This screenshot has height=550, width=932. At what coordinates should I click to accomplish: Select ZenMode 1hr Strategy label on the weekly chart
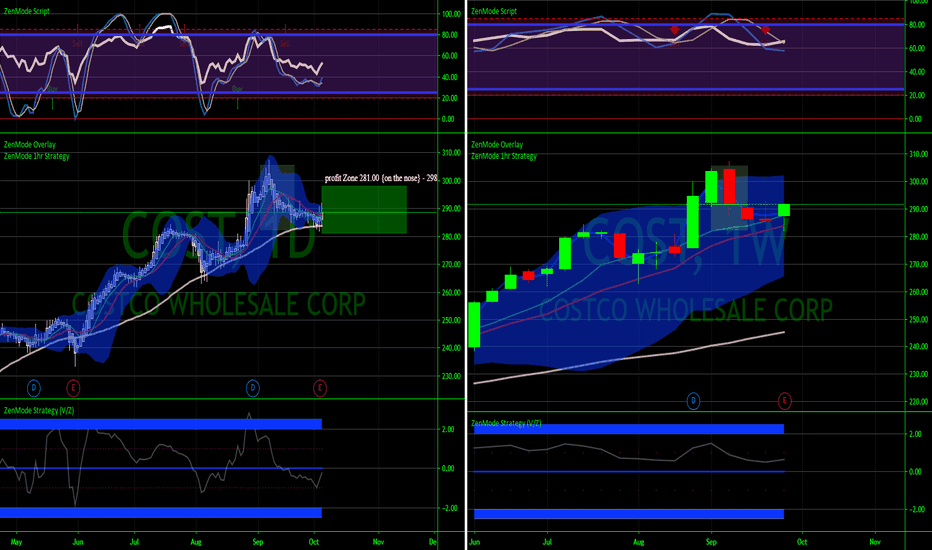(503, 156)
